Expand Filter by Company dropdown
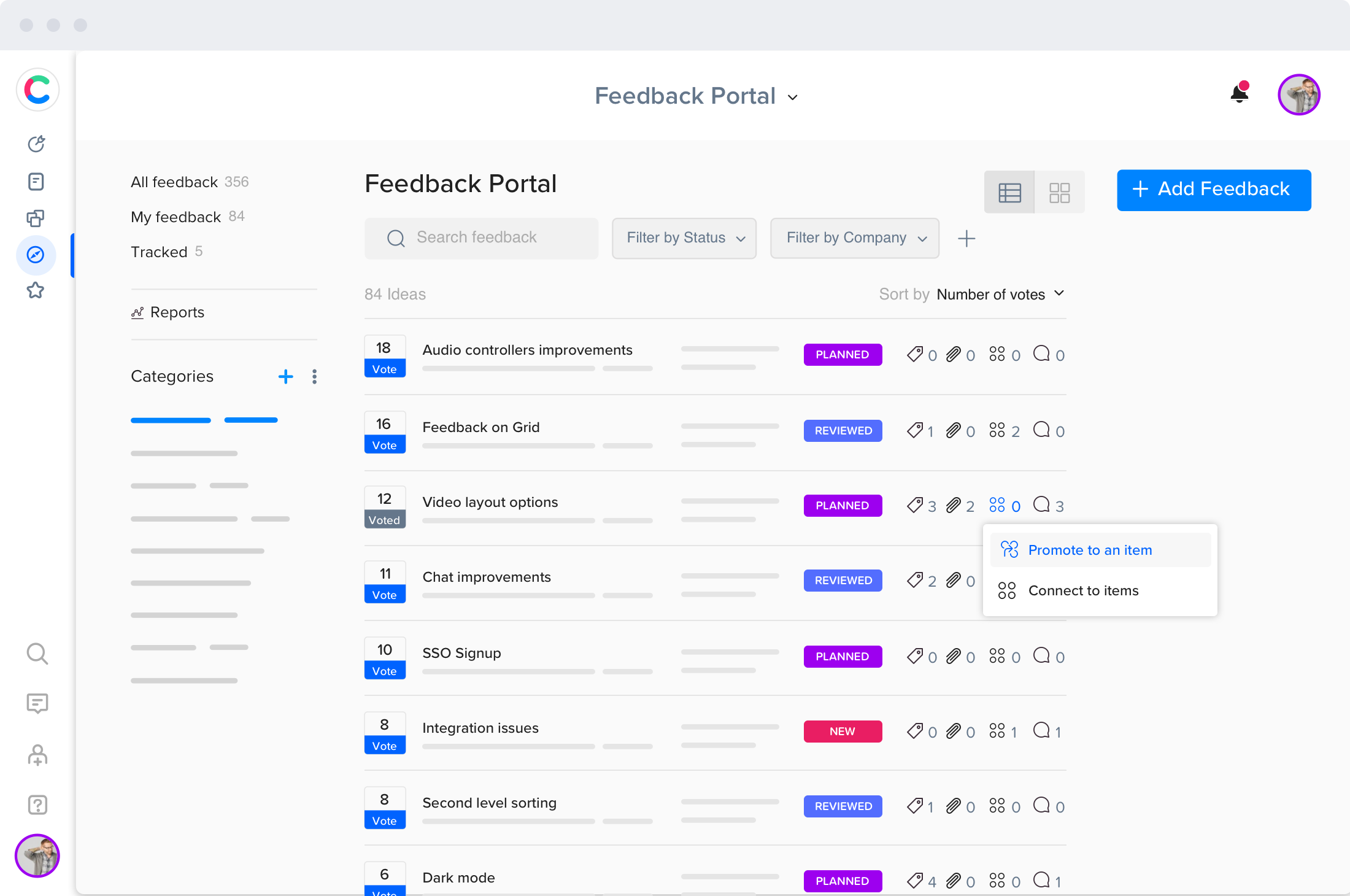The width and height of the screenshot is (1350, 896). [855, 238]
